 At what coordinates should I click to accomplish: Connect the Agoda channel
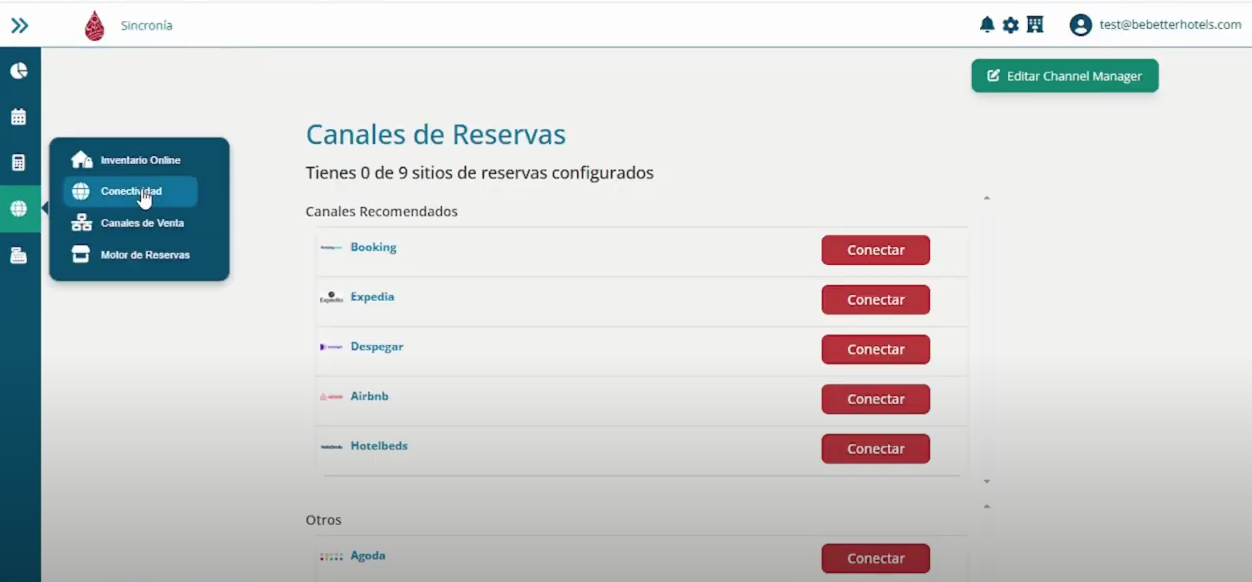tap(876, 558)
